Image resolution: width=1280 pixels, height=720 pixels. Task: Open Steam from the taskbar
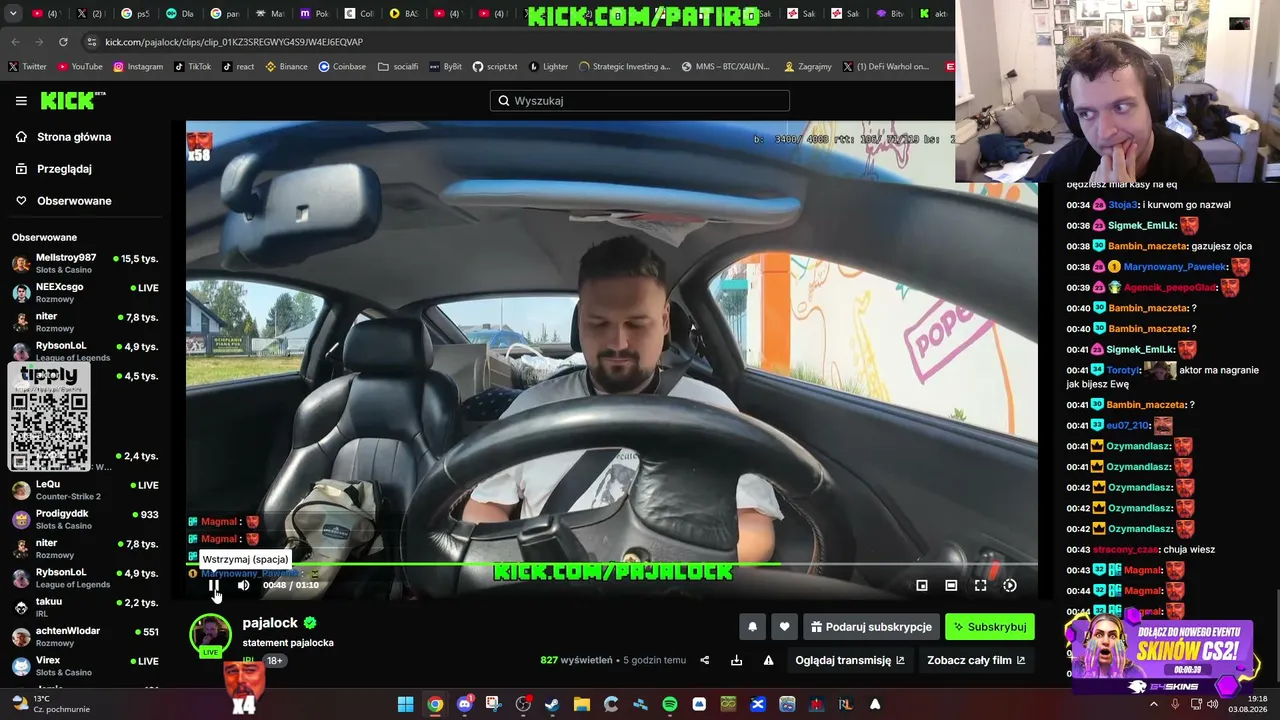pos(552,704)
